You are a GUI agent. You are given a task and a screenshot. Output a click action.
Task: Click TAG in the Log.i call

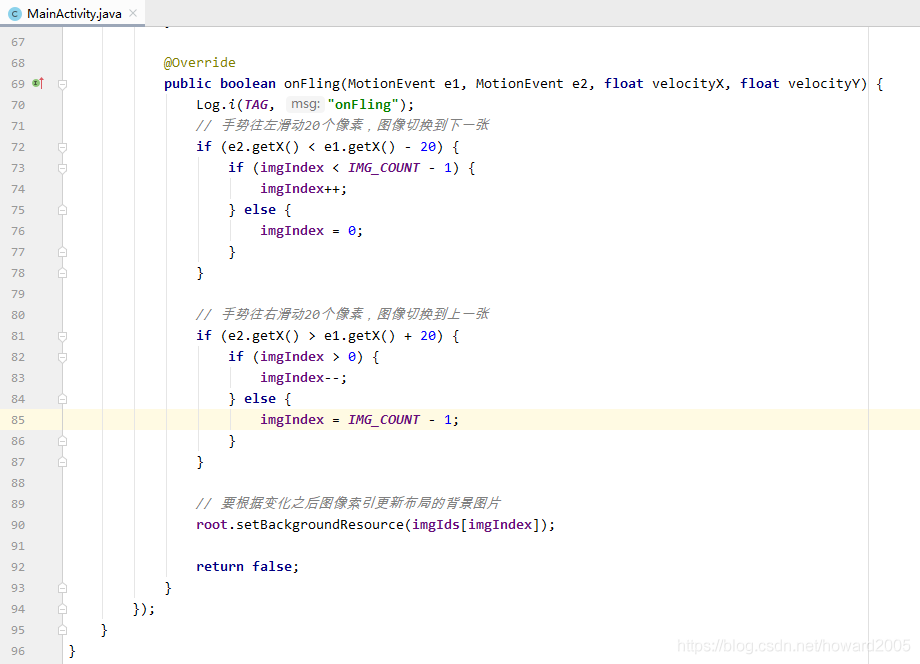click(x=256, y=104)
